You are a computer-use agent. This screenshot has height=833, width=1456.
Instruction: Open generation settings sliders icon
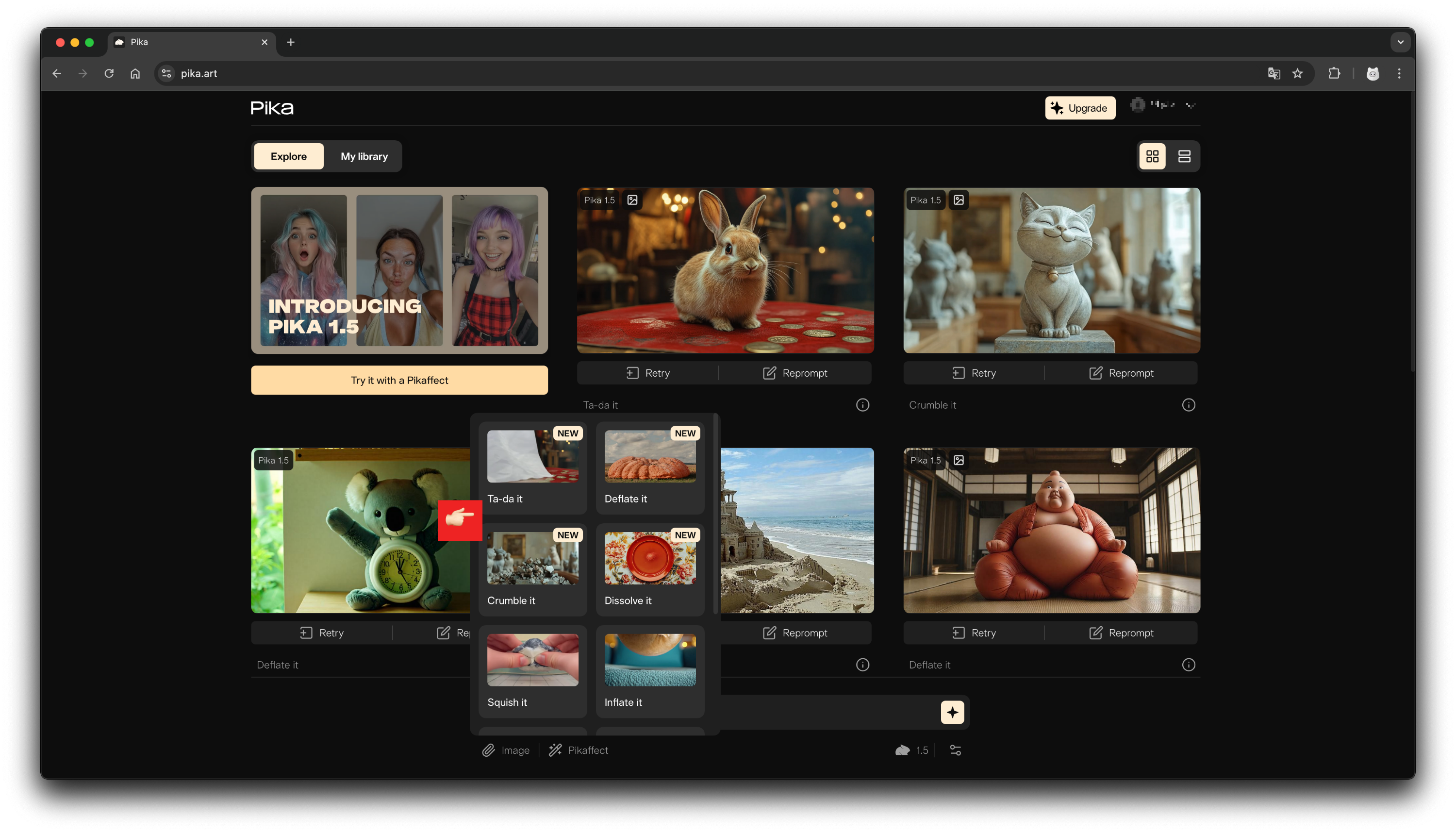(955, 750)
